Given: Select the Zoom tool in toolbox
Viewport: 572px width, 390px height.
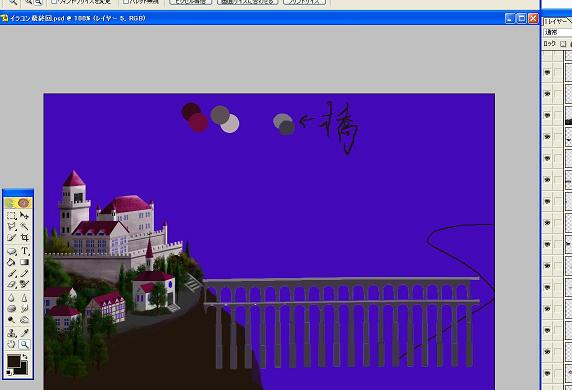Looking at the screenshot, I should point(24,344).
